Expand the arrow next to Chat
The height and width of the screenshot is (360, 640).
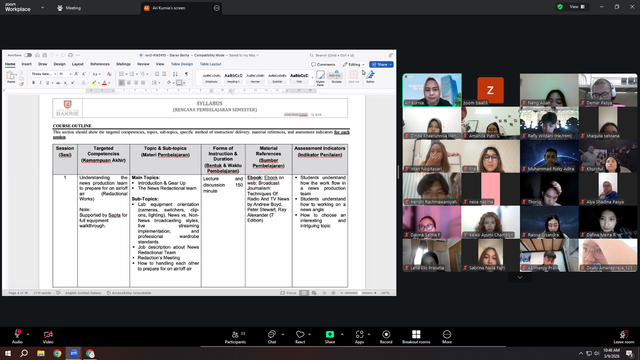[x=283, y=334]
